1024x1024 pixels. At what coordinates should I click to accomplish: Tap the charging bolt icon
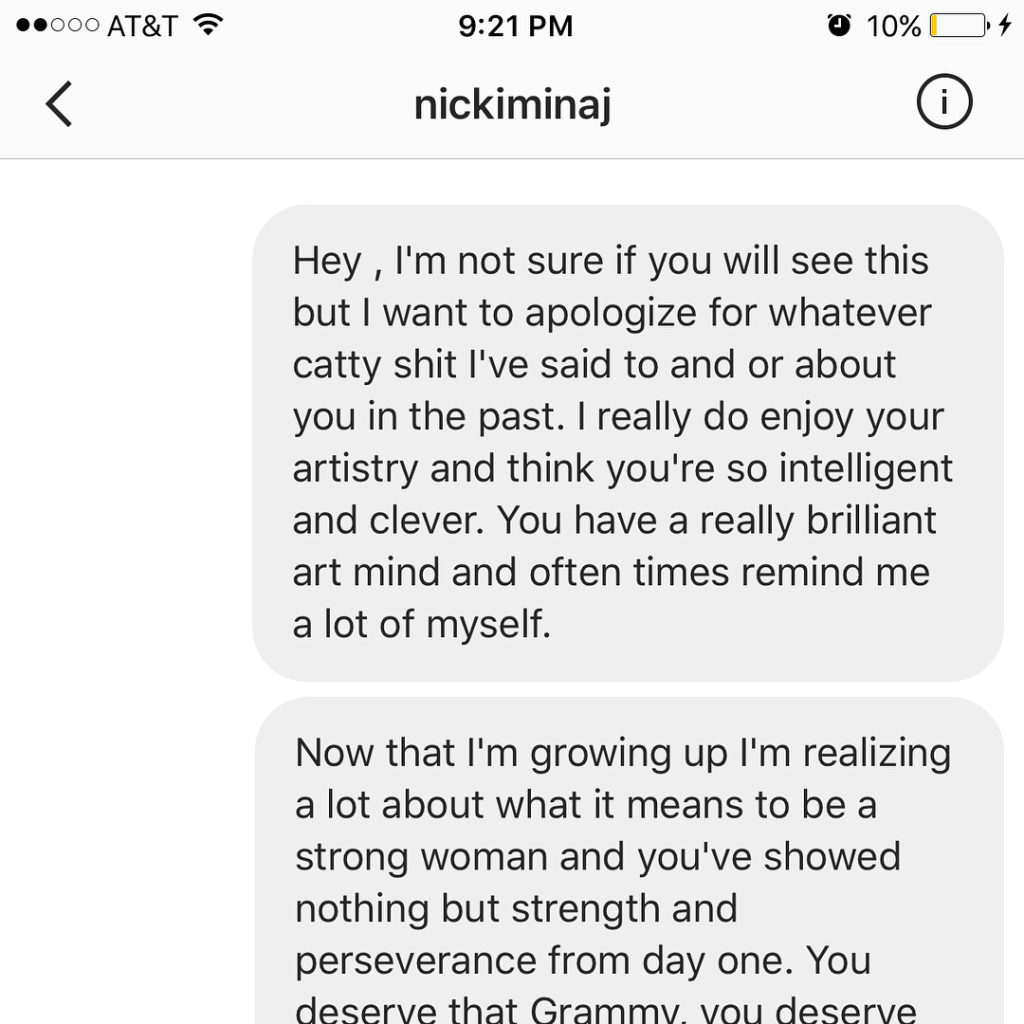point(1004,26)
